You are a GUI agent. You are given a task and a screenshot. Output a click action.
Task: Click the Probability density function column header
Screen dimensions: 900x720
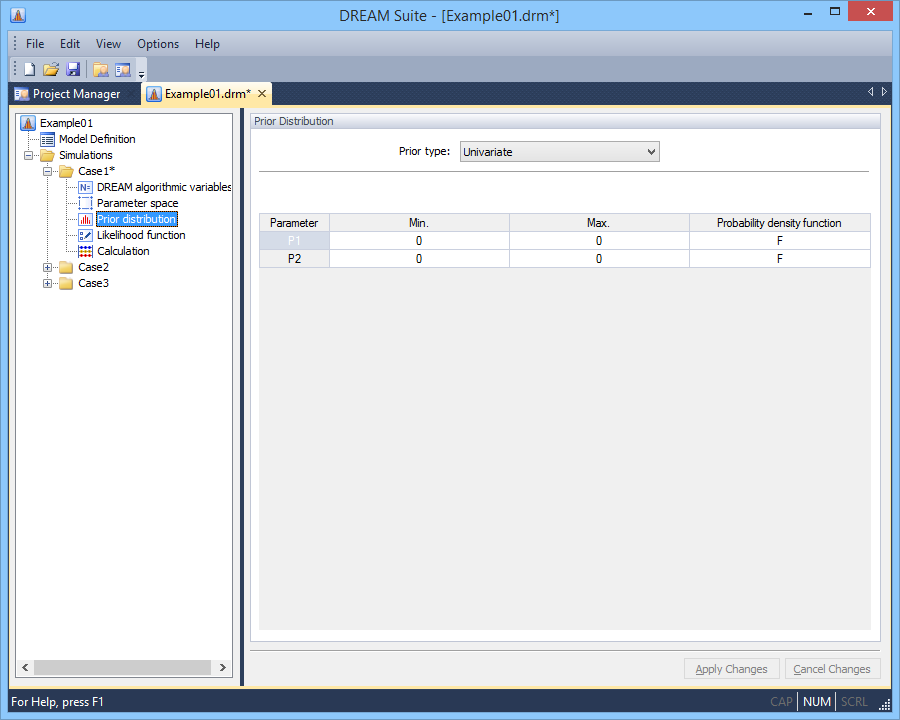point(780,223)
